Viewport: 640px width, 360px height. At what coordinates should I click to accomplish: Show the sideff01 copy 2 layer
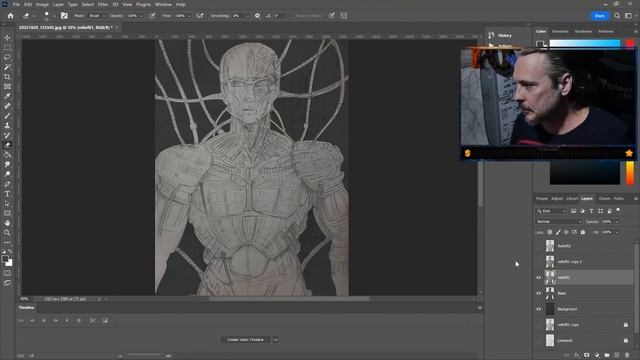tap(539, 262)
